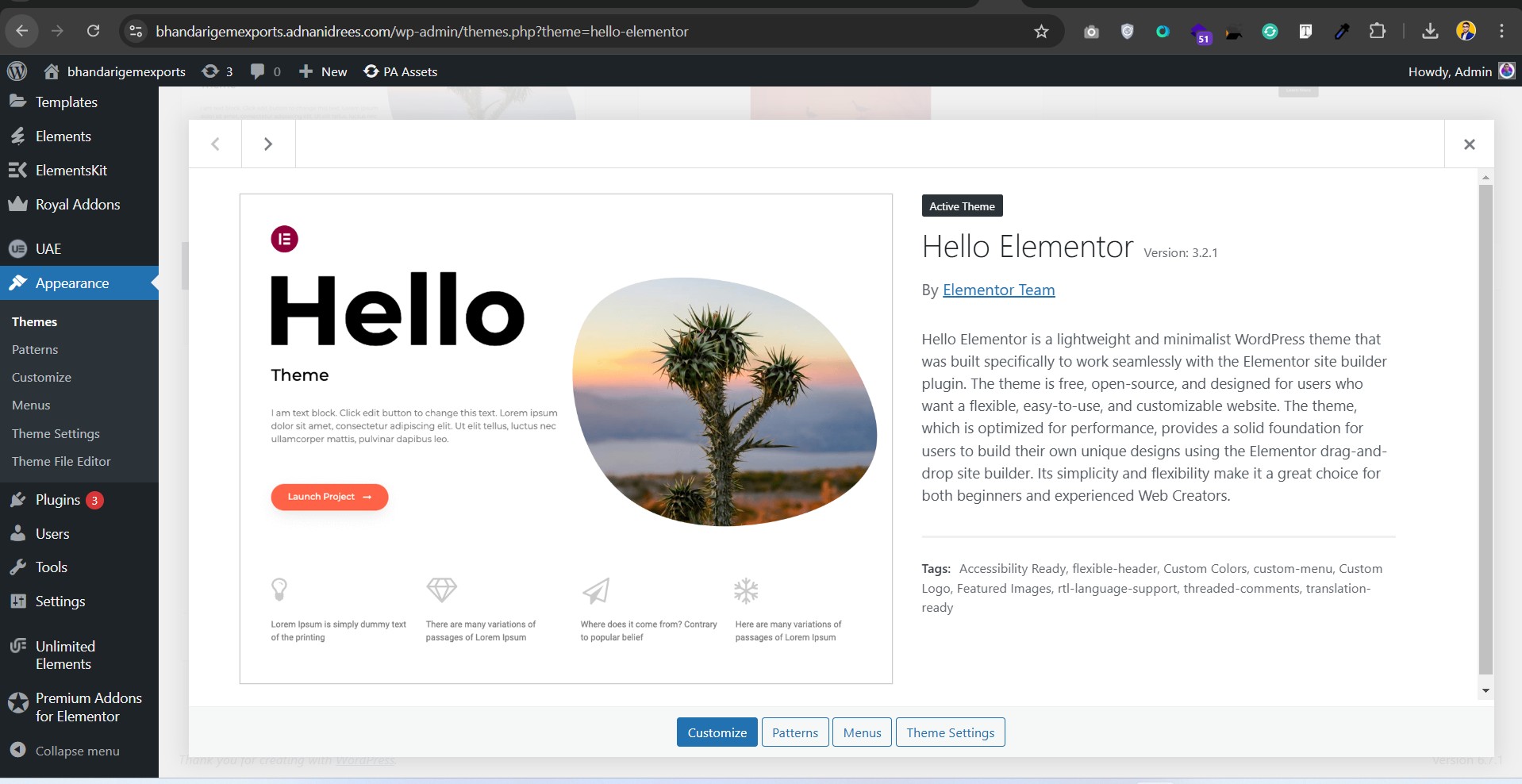Viewport: 1522px width, 784px height.
Task: Open the browser extensions puzzle icon
Action: [1378, 32]
